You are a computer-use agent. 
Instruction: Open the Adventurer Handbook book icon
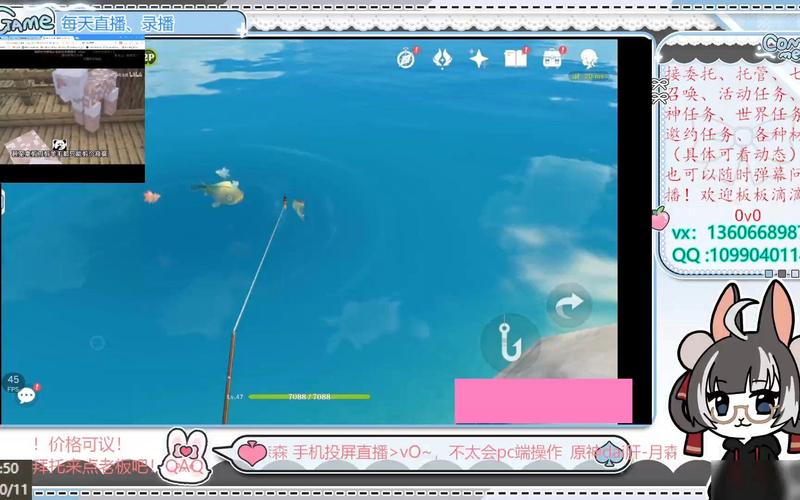pyautogui.click(x=515, y=59)
